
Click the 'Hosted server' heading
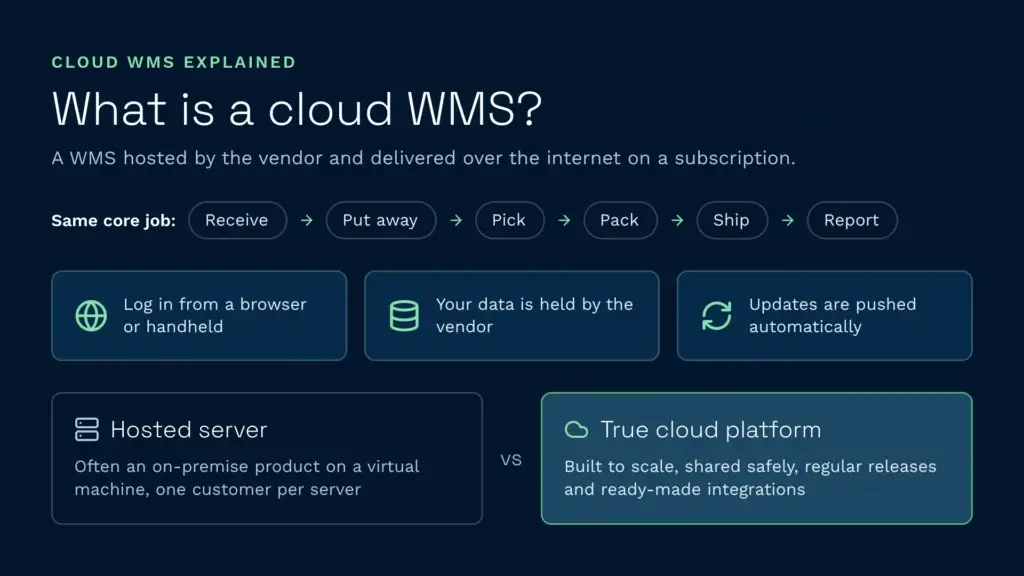pyautogui.click(x=189, y=430)
